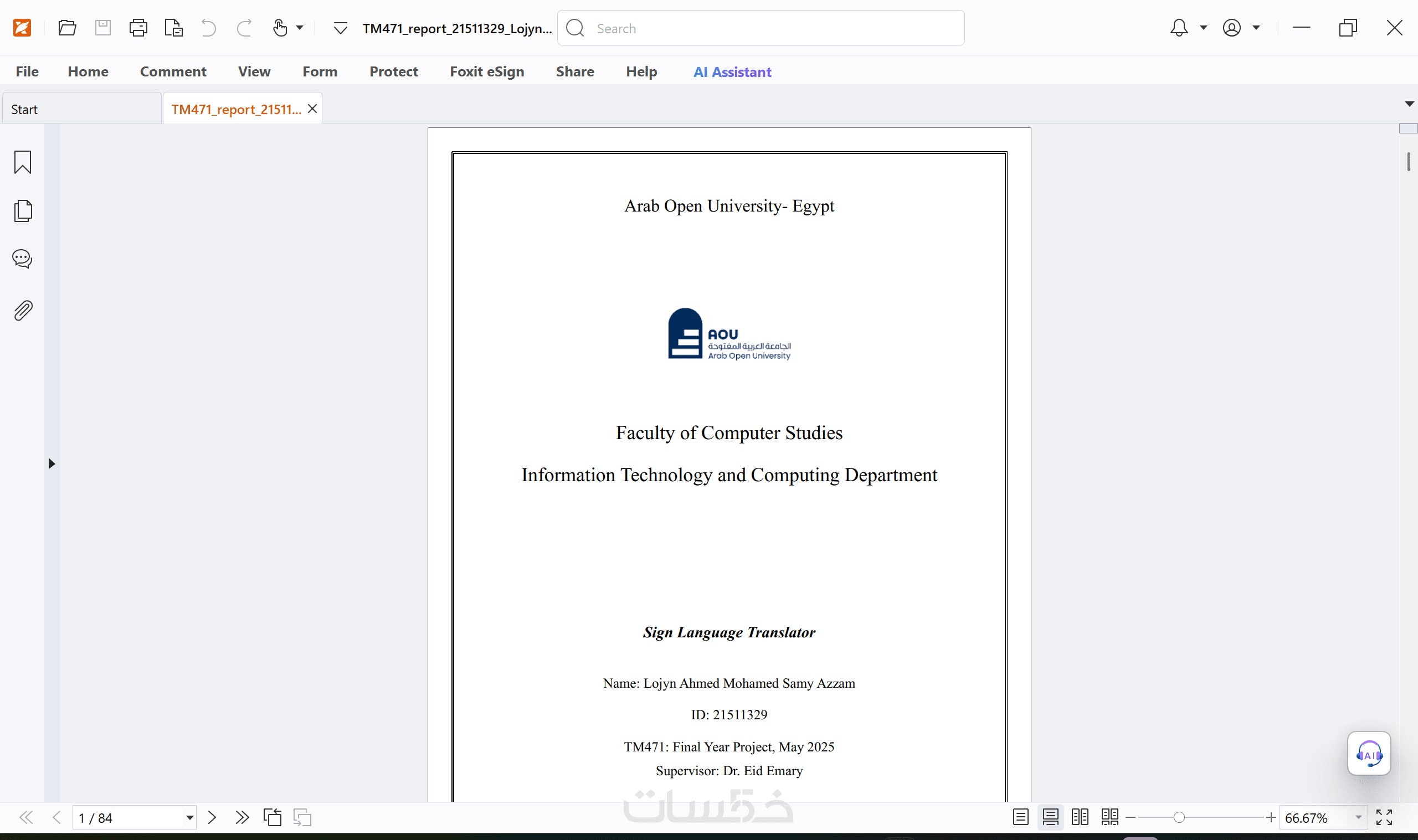Image resolution: width=1418 pixels, height=840 pixels.
Task: Open the Pages thumbnails panel icon
Action: [x=23, y=211]
